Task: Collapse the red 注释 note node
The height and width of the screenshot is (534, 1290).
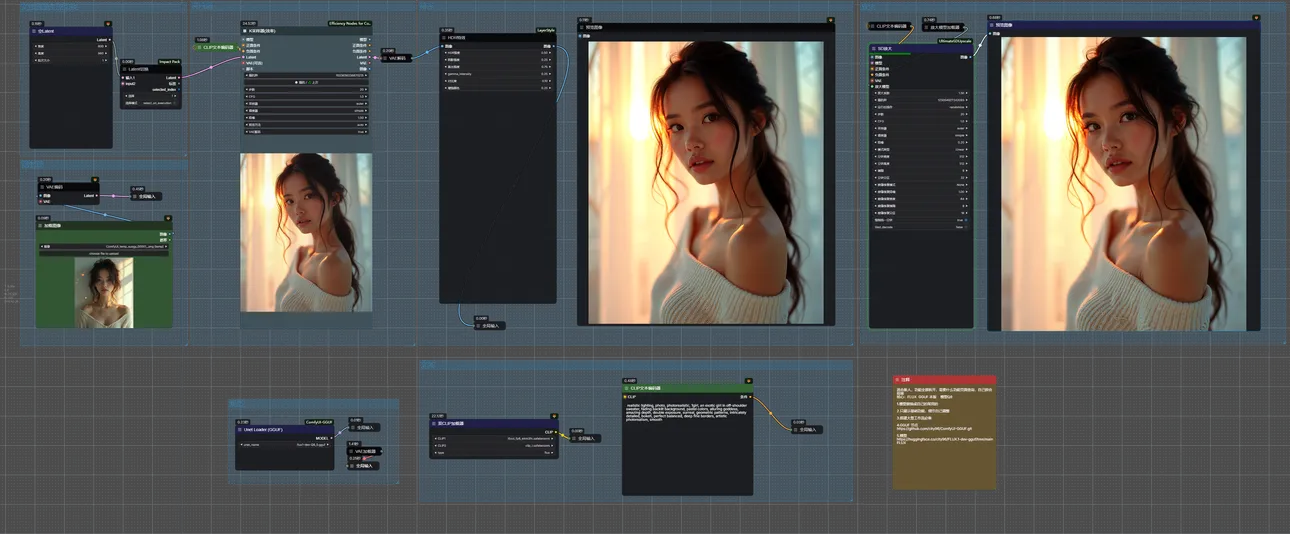Action: [897, 380]
